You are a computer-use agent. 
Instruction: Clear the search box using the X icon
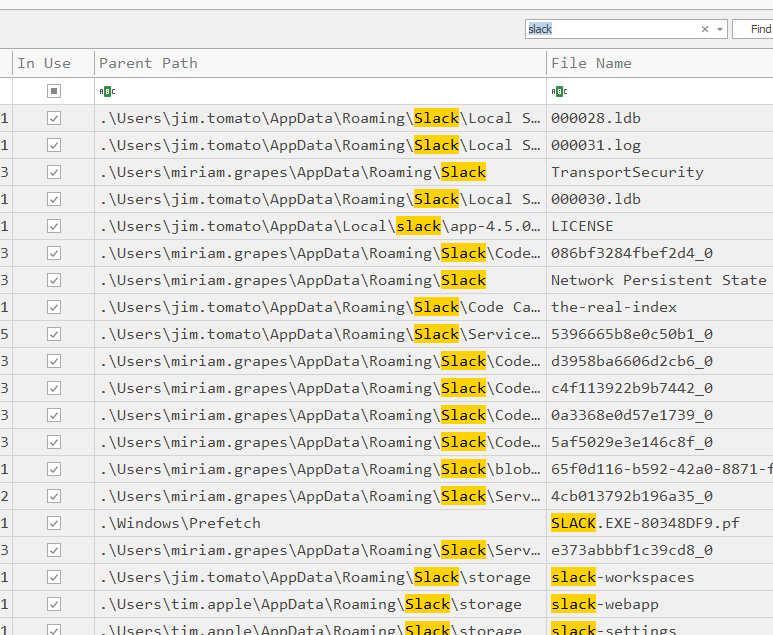pyautogui.click(x=705, y=30)
